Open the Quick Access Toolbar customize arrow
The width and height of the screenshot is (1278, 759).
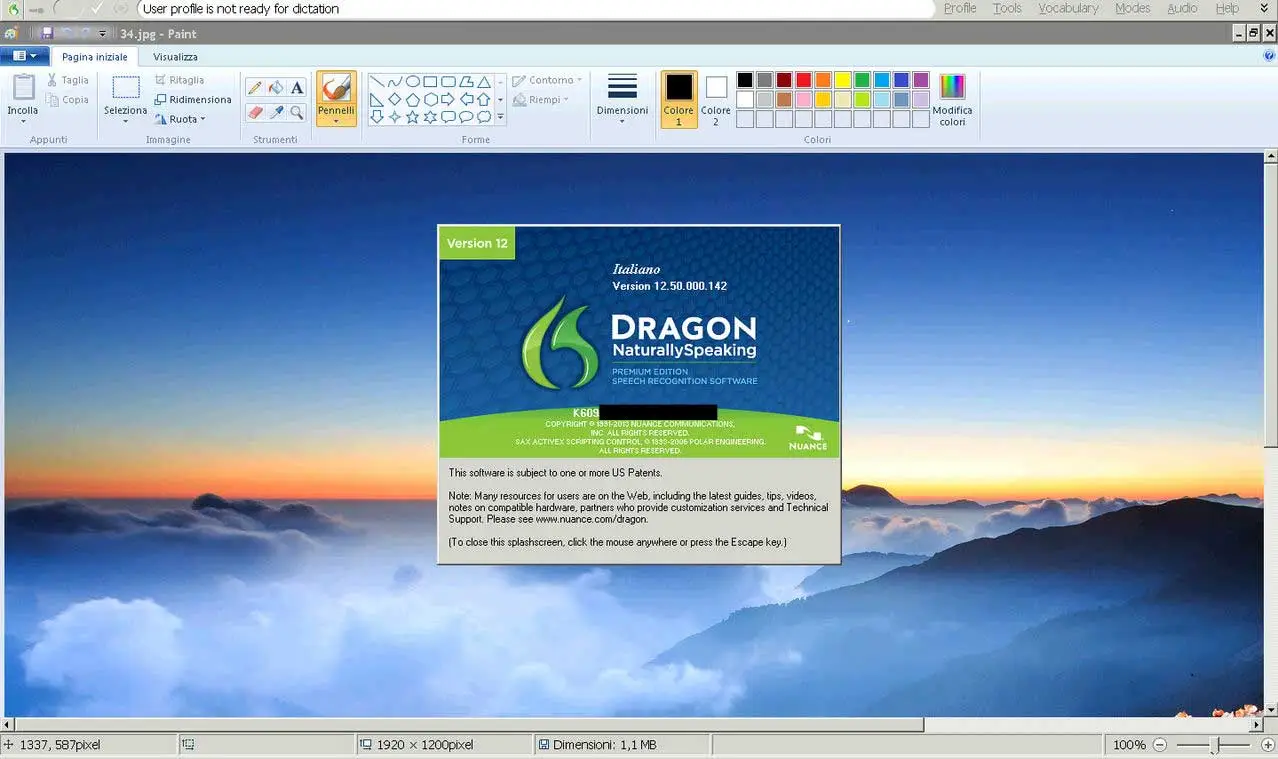tap(102, 34)
